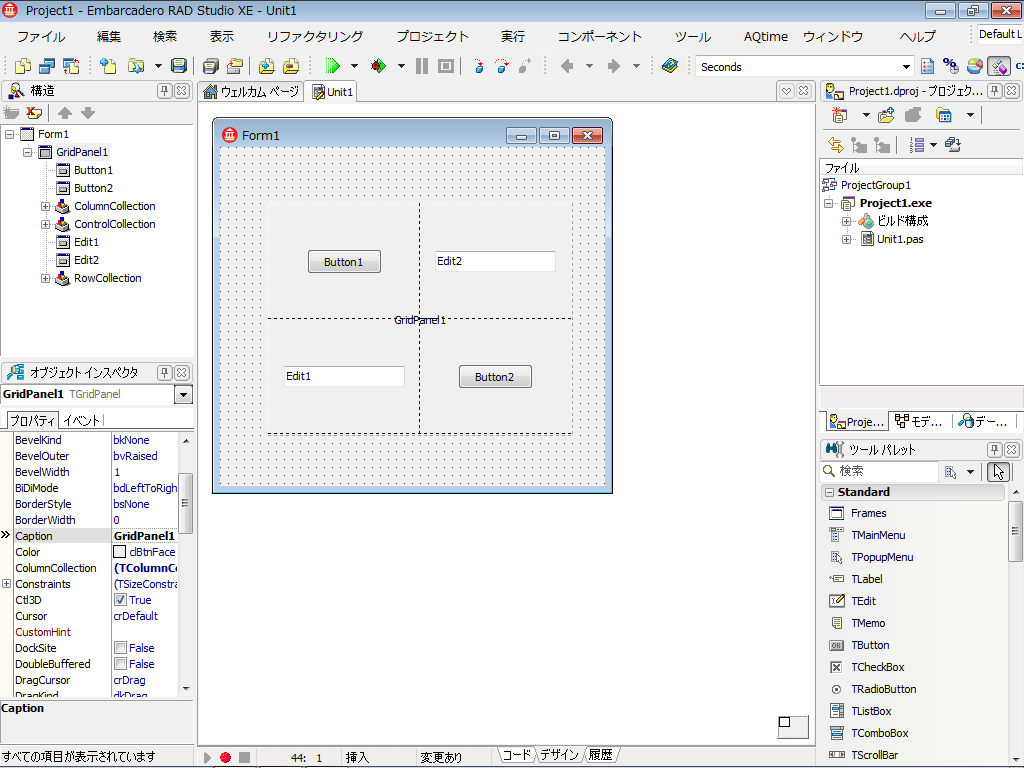Click the Sync project arrows icon
1024x768 pixels.
coord(835,145)
